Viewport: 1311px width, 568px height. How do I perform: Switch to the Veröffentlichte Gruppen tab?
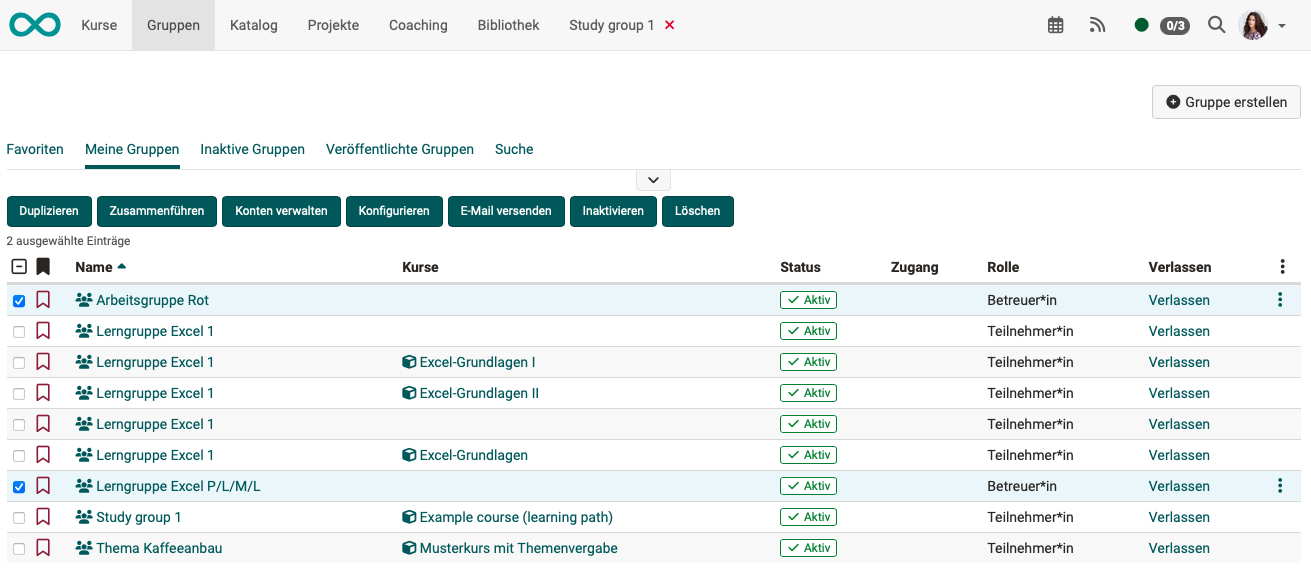(400, 149)
